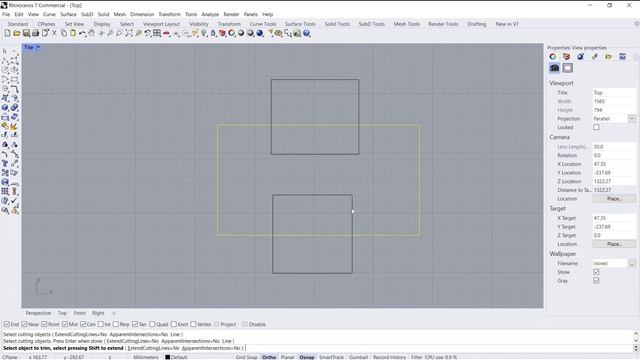Open the Projection dropdown arrow

click(x=632, y=118)
